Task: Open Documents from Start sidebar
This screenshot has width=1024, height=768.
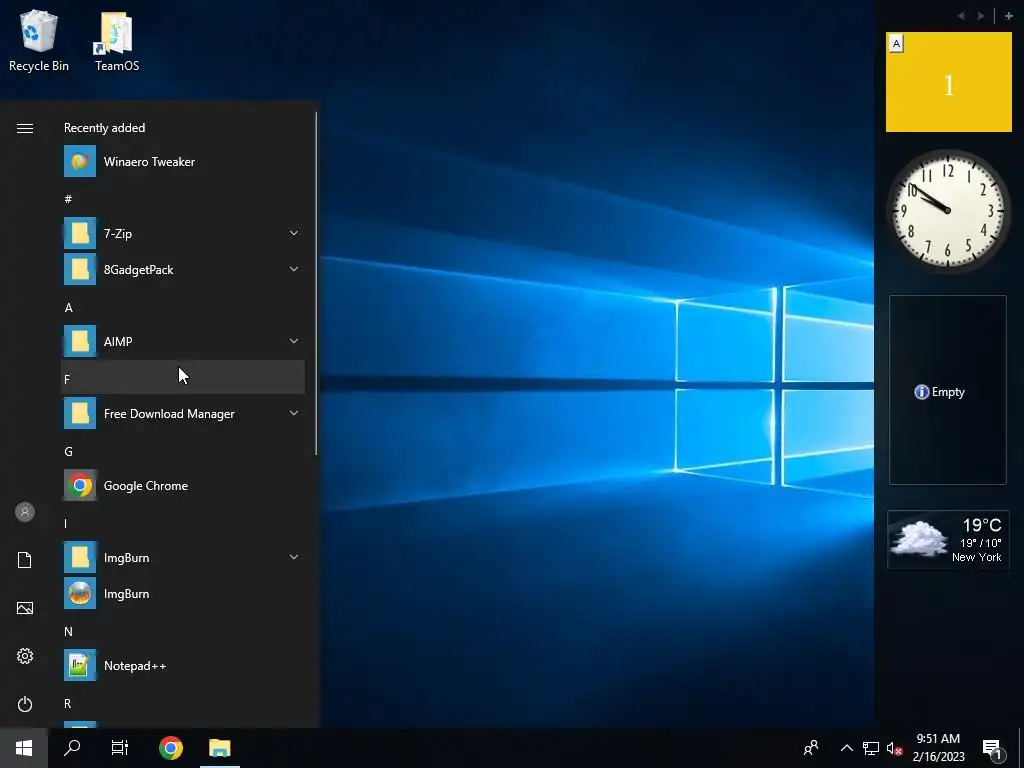Action: pos(25,560)
